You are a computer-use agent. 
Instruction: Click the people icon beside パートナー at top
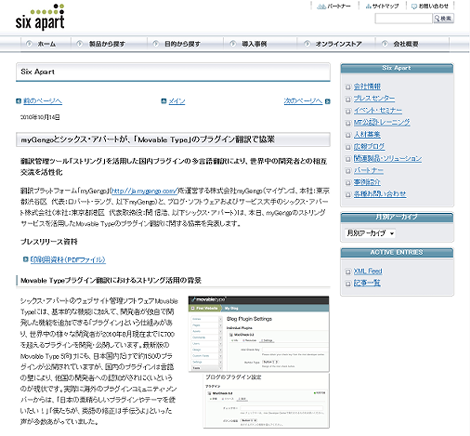321,6
